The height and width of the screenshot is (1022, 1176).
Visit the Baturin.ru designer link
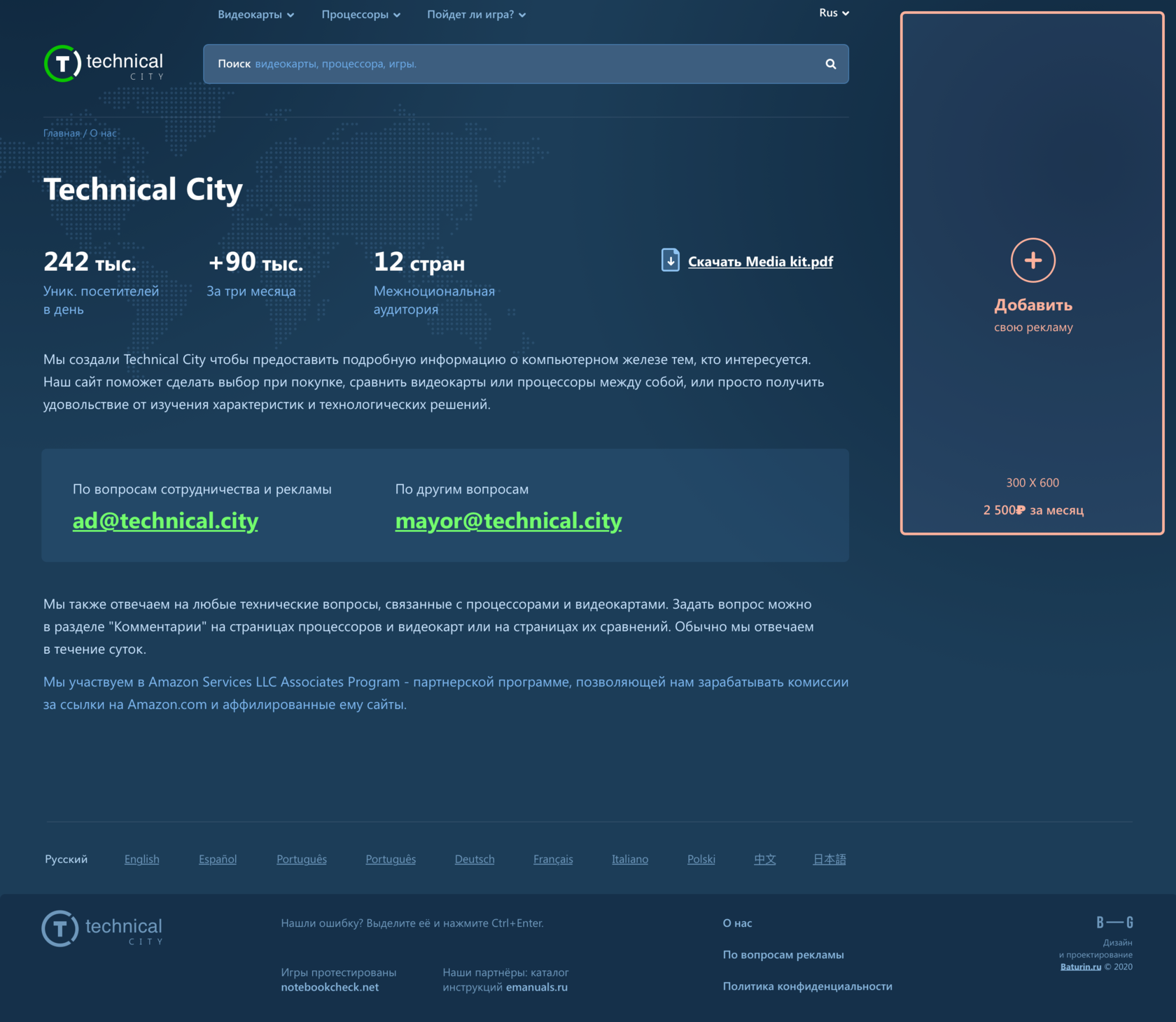tap(1081, 967)
